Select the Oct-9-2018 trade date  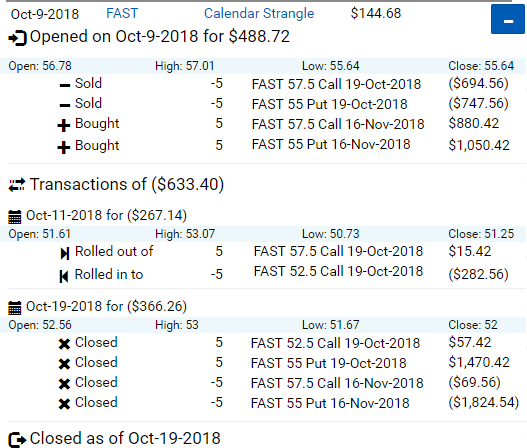(x=45, y=14)
